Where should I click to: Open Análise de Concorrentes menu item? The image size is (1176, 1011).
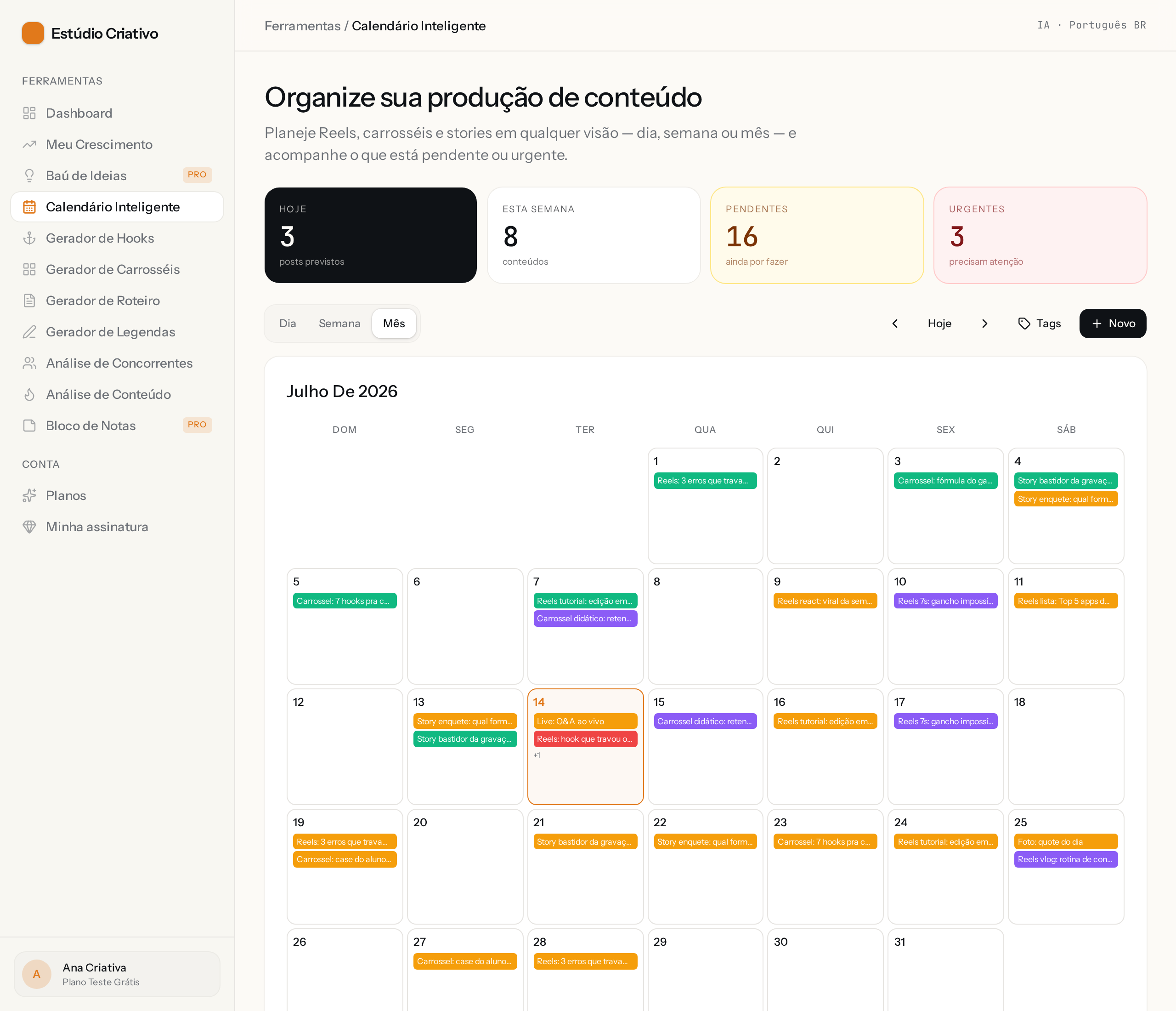coord(117,363)
